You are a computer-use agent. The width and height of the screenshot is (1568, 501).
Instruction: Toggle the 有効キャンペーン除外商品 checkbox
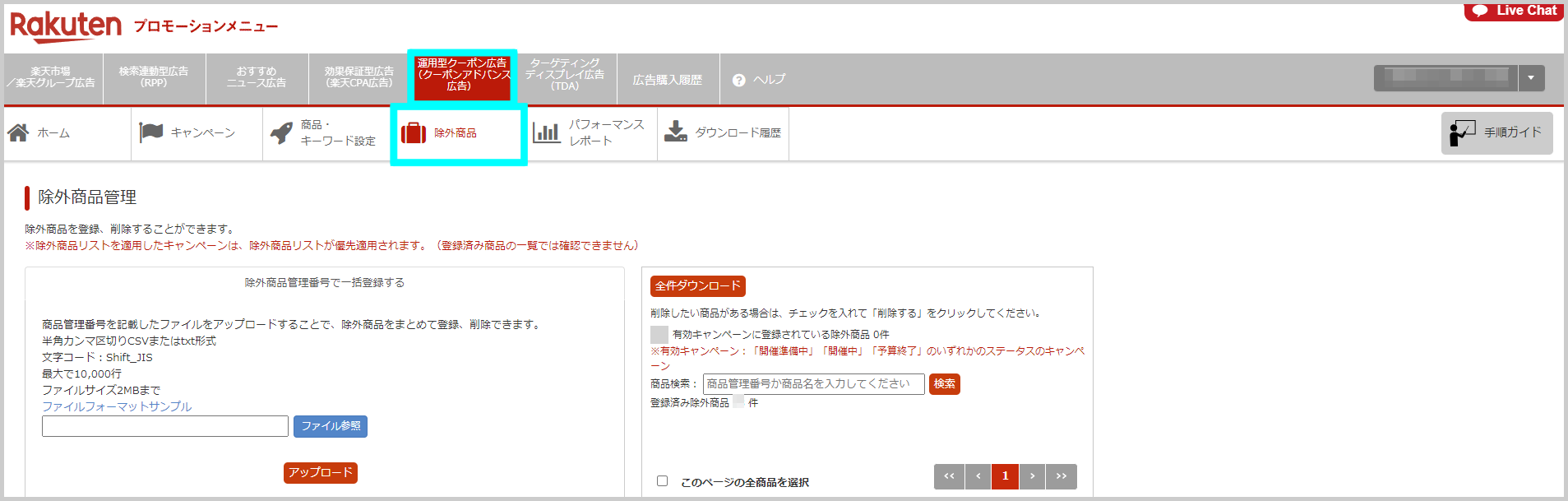(659, 334)
